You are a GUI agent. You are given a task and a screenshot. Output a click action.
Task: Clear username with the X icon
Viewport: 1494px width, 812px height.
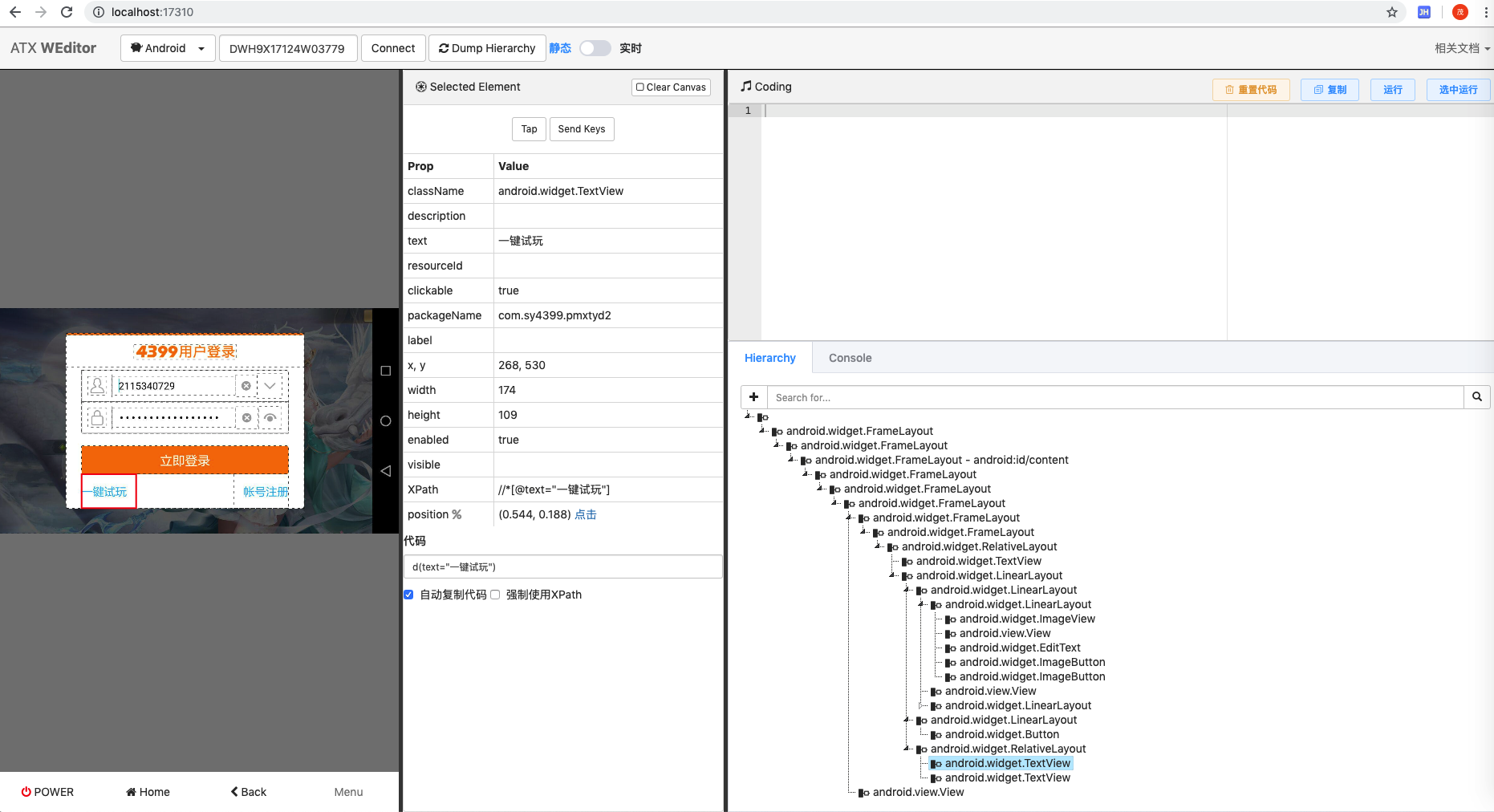[x=246, y=386]
